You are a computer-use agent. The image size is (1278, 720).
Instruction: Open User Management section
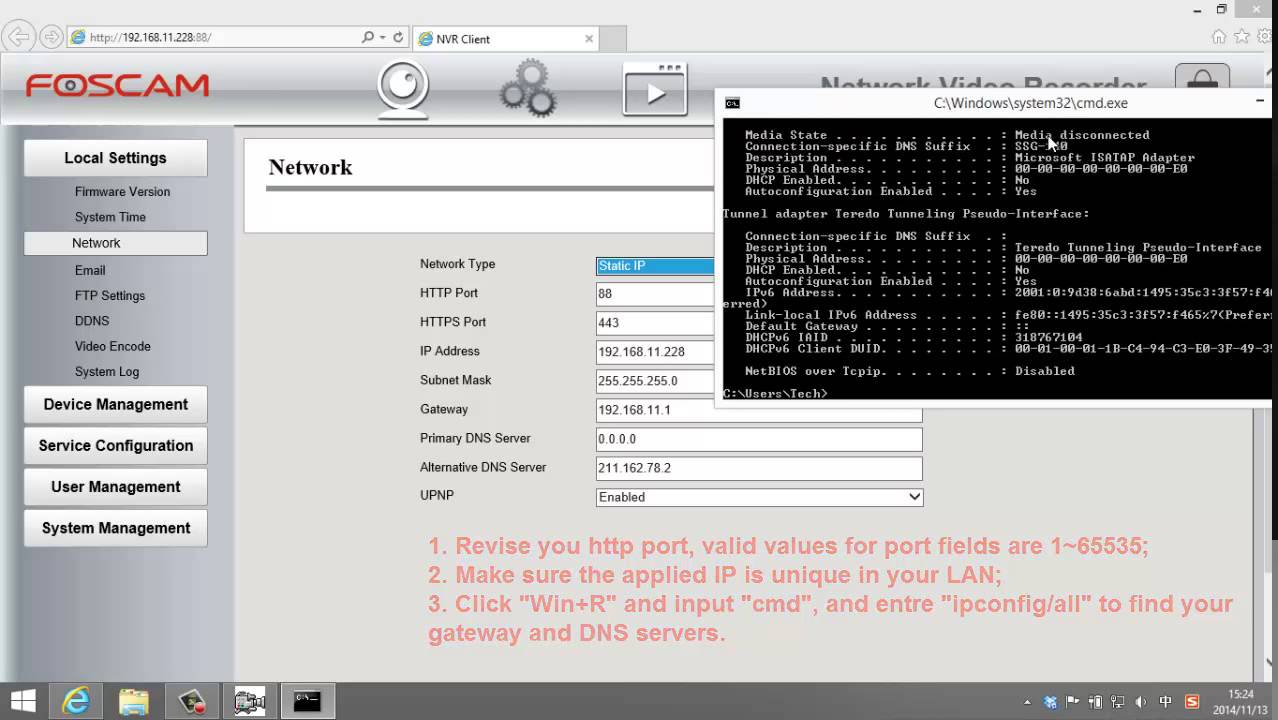pos(116,487)
